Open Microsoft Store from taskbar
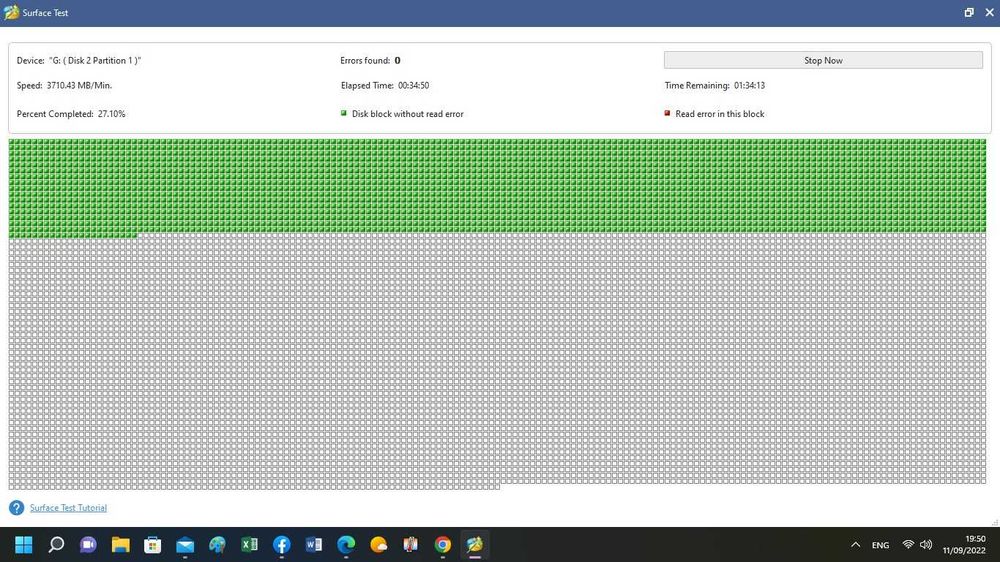The height and width of the screenshot is (562, 1000). [x=152, y=545]
